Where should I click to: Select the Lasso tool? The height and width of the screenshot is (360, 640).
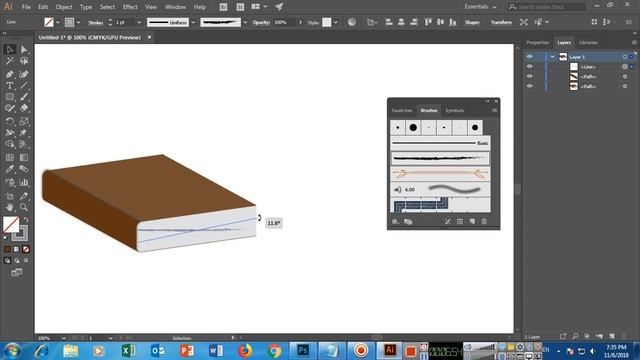(24, 61)
